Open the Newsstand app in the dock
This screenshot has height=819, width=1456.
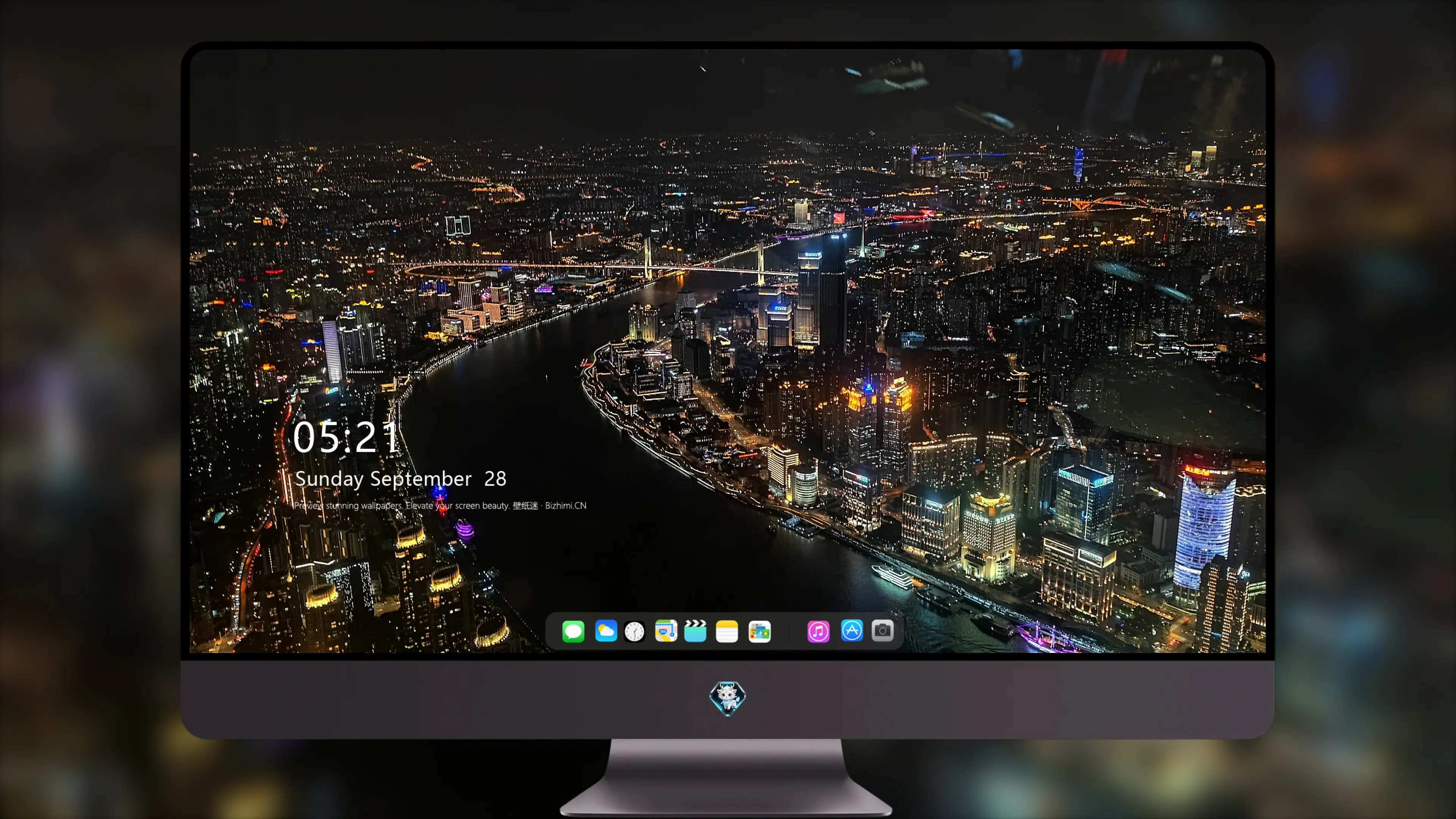[759, 631]
